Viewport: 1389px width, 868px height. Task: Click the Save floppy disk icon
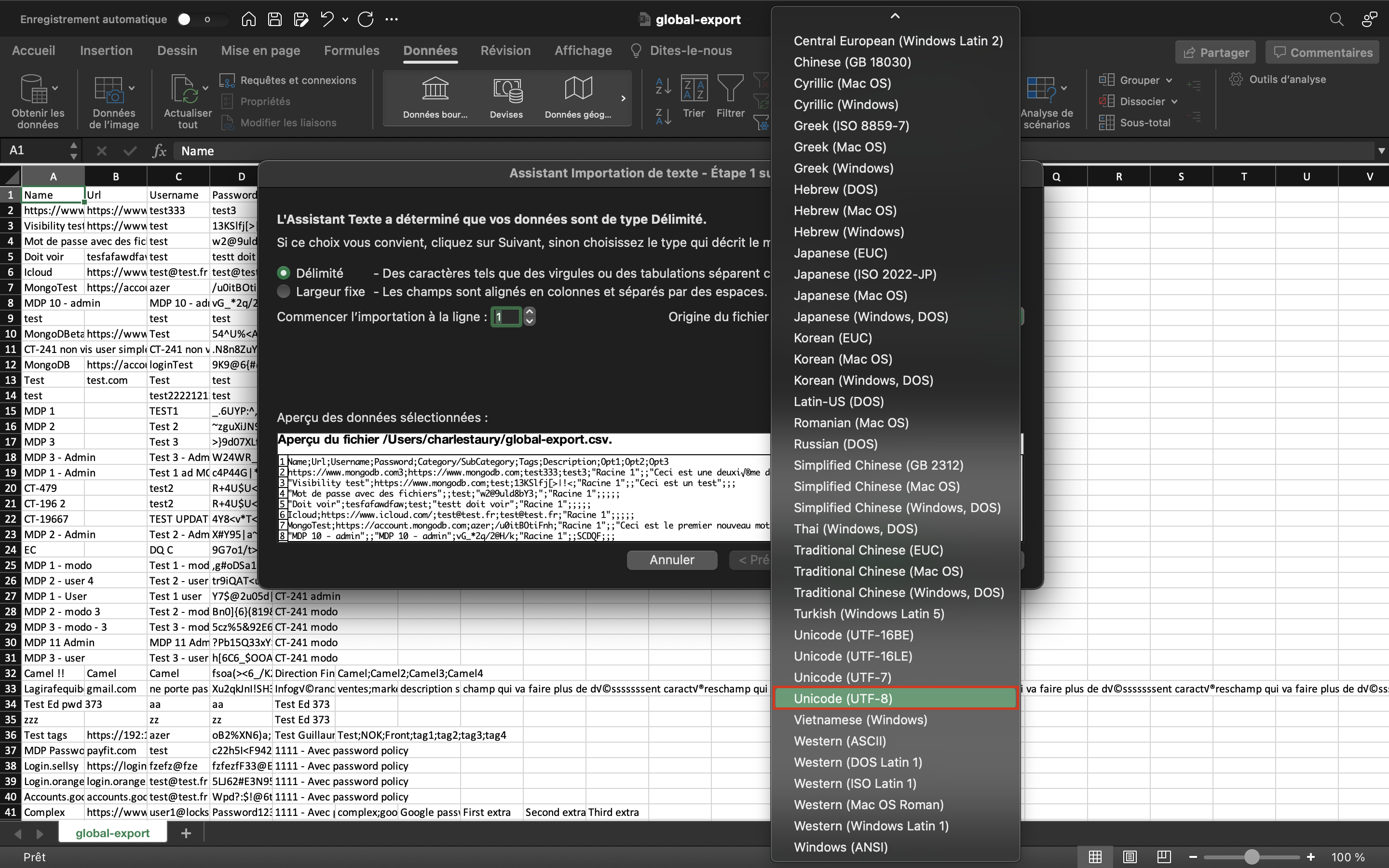click(275, 19)
